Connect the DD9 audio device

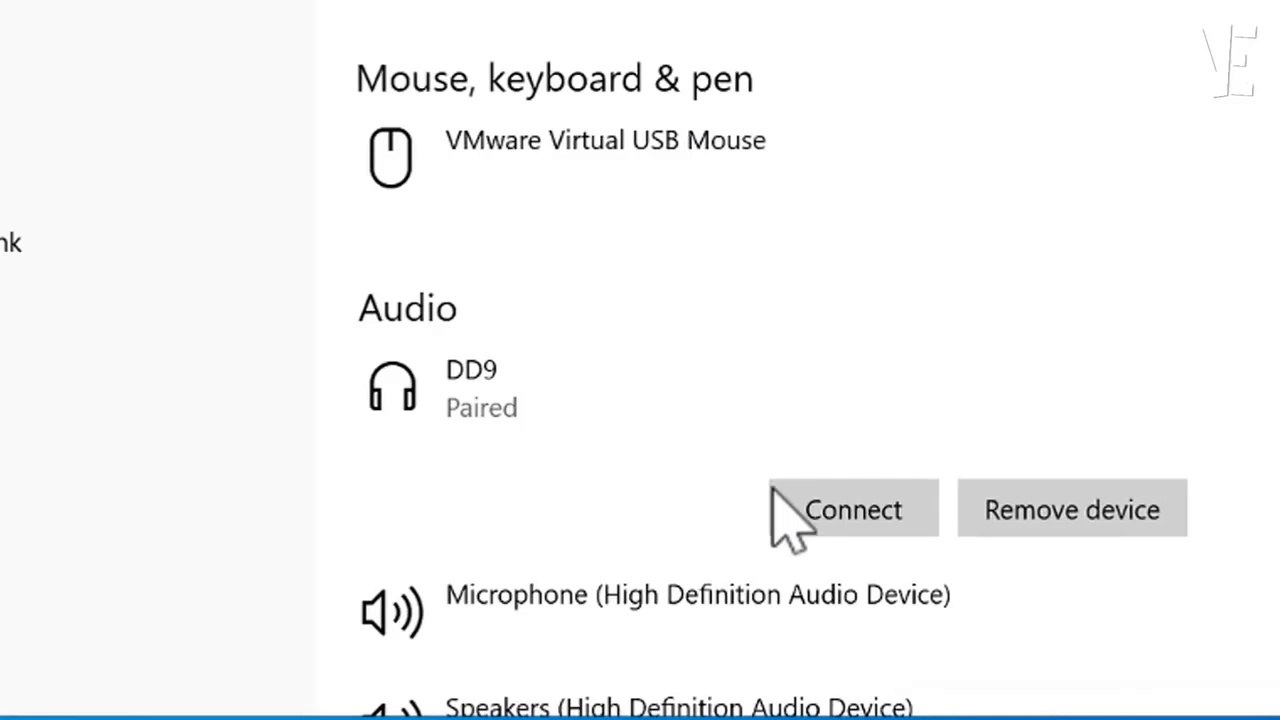[854, 509]
